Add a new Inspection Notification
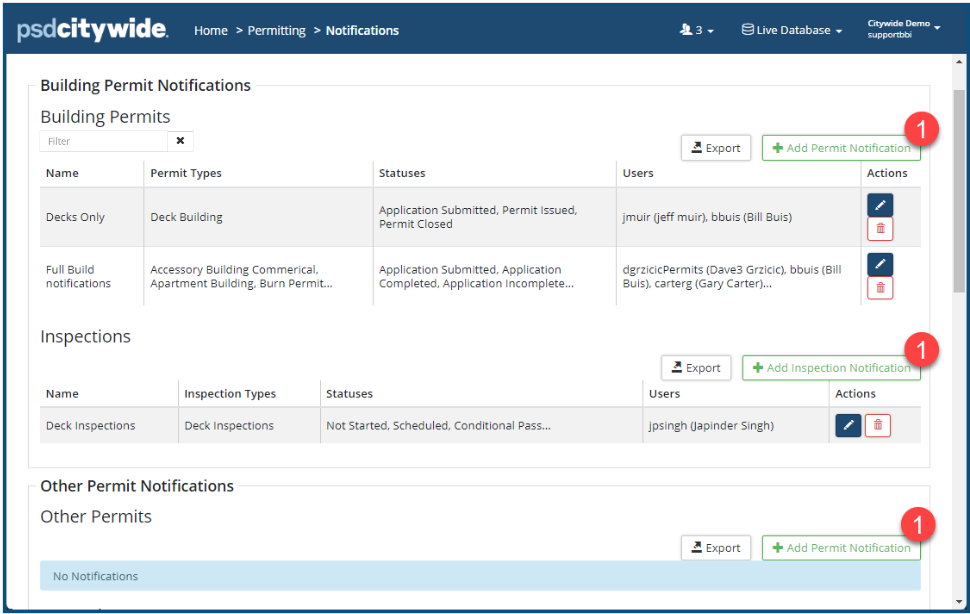 tap(830, 368)
